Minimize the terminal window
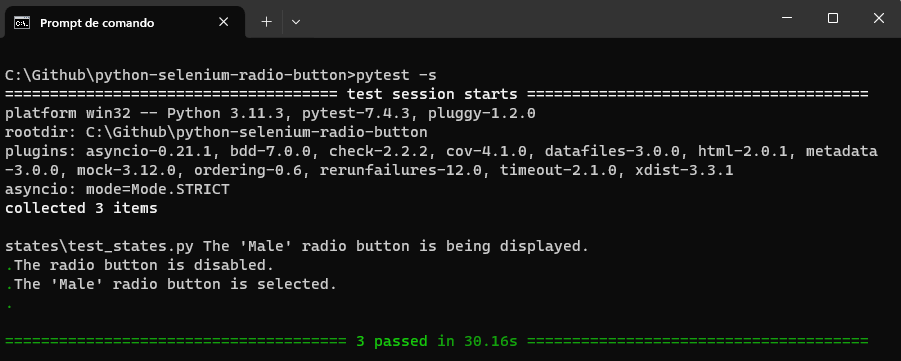The image size is (901, 361). pos(787,18)
